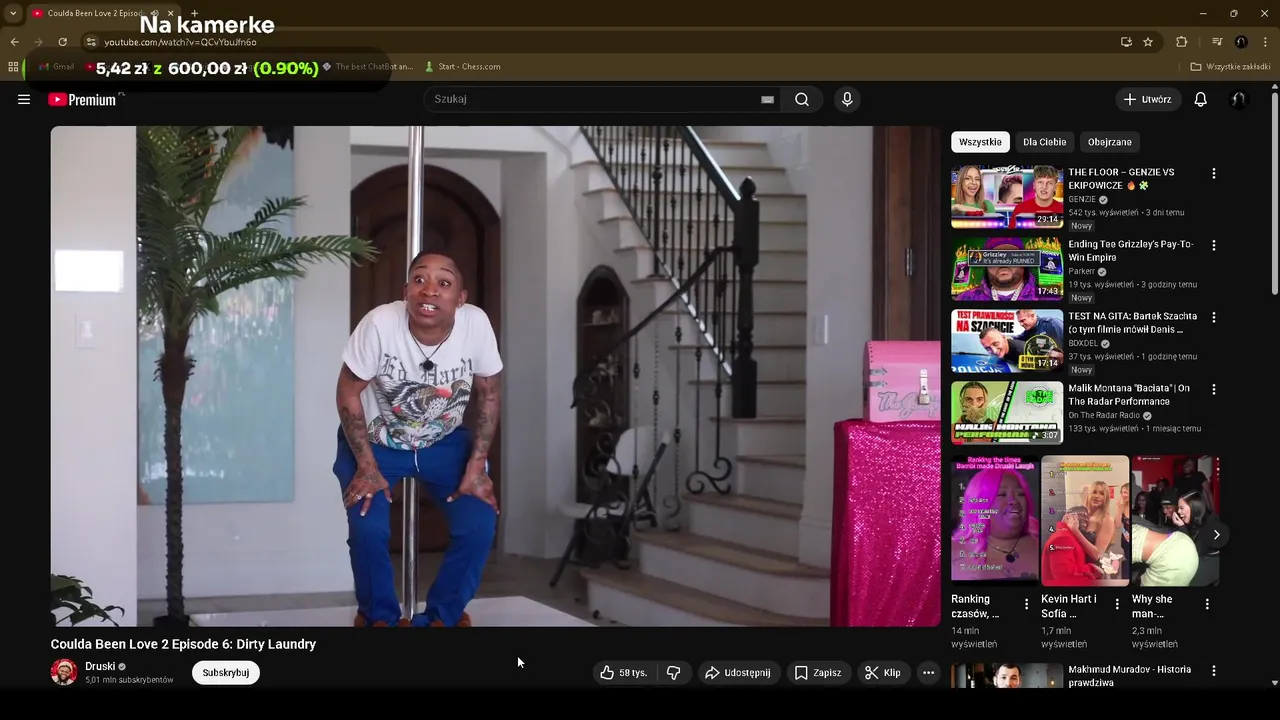Select the Dla Ciebie filter chip
Viewport: 1280px width, 720px height.
(x=1044, y=142)
